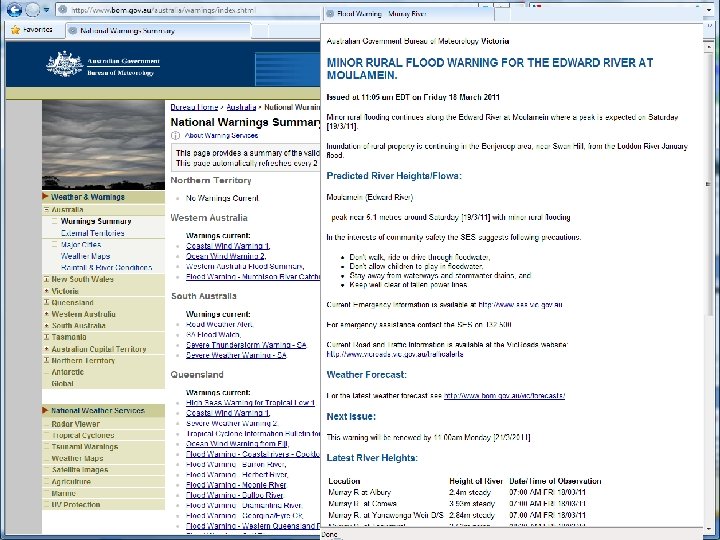The image size is (720, 540).
Task: Open Satellite Images in the sidebar
Action: [79, 470]
